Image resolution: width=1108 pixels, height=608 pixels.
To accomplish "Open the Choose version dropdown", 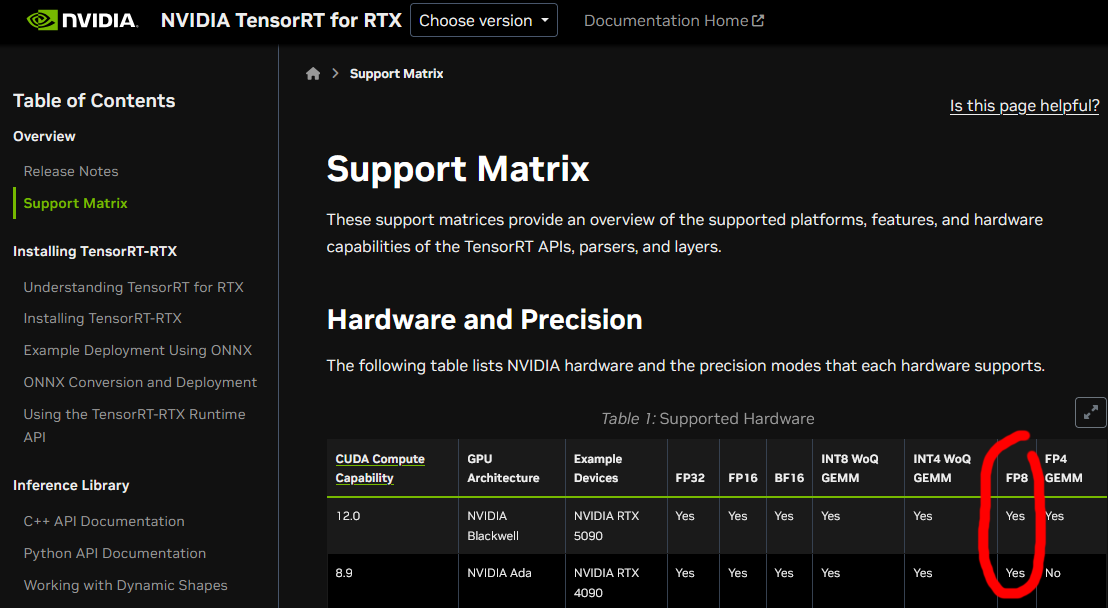I will coord(484,21).
